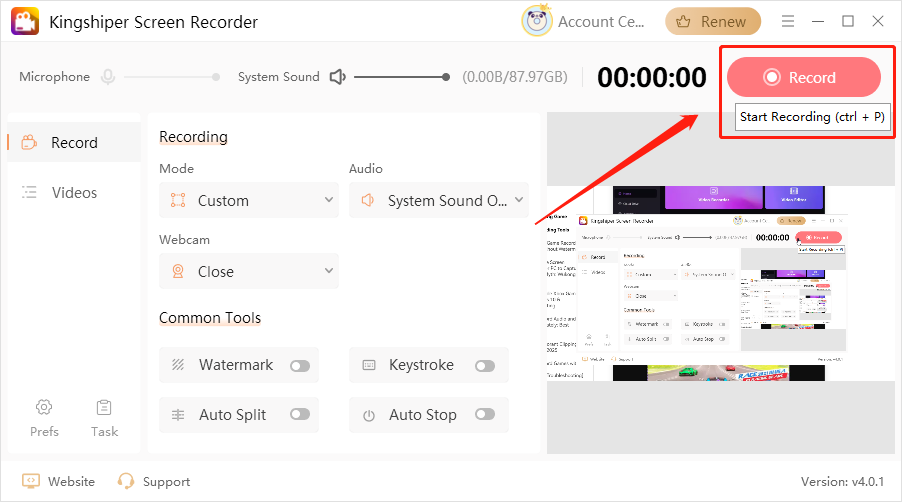The height and width of the screenshot is (502, 902).
Task: Turn on the Auto Split toggle
Action: 300,414
